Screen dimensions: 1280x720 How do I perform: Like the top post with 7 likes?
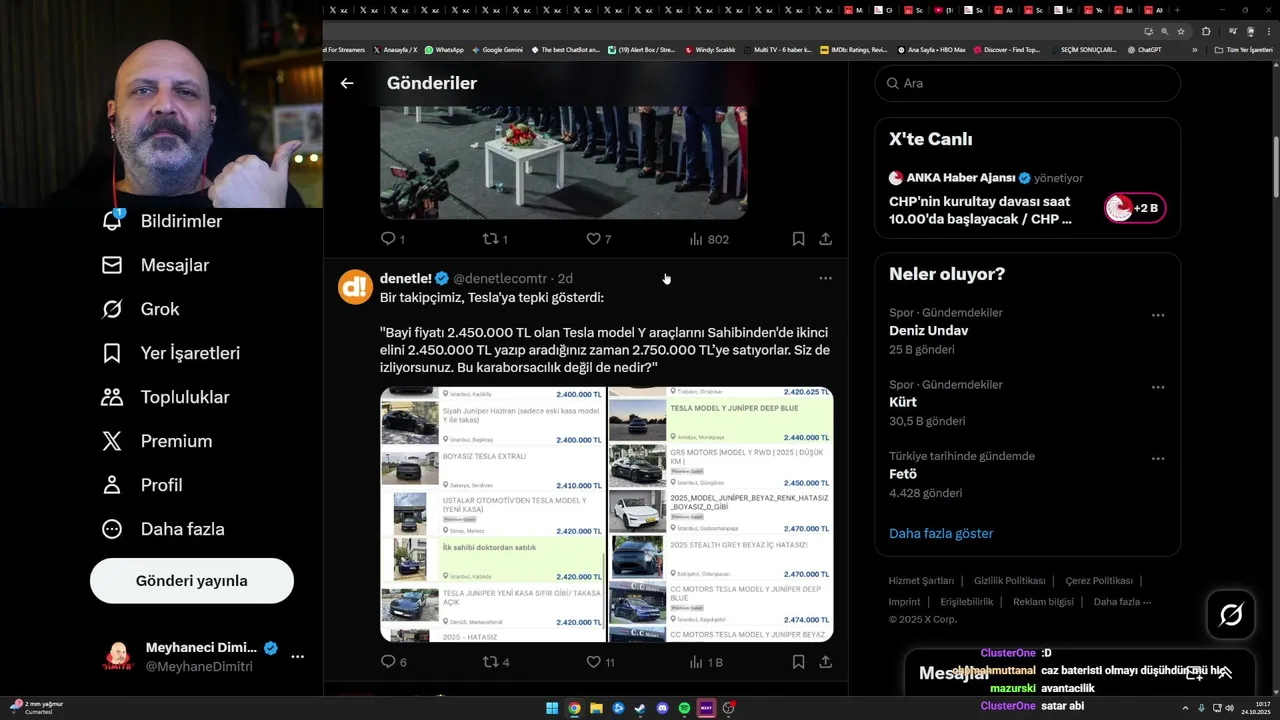click(598, 239)
